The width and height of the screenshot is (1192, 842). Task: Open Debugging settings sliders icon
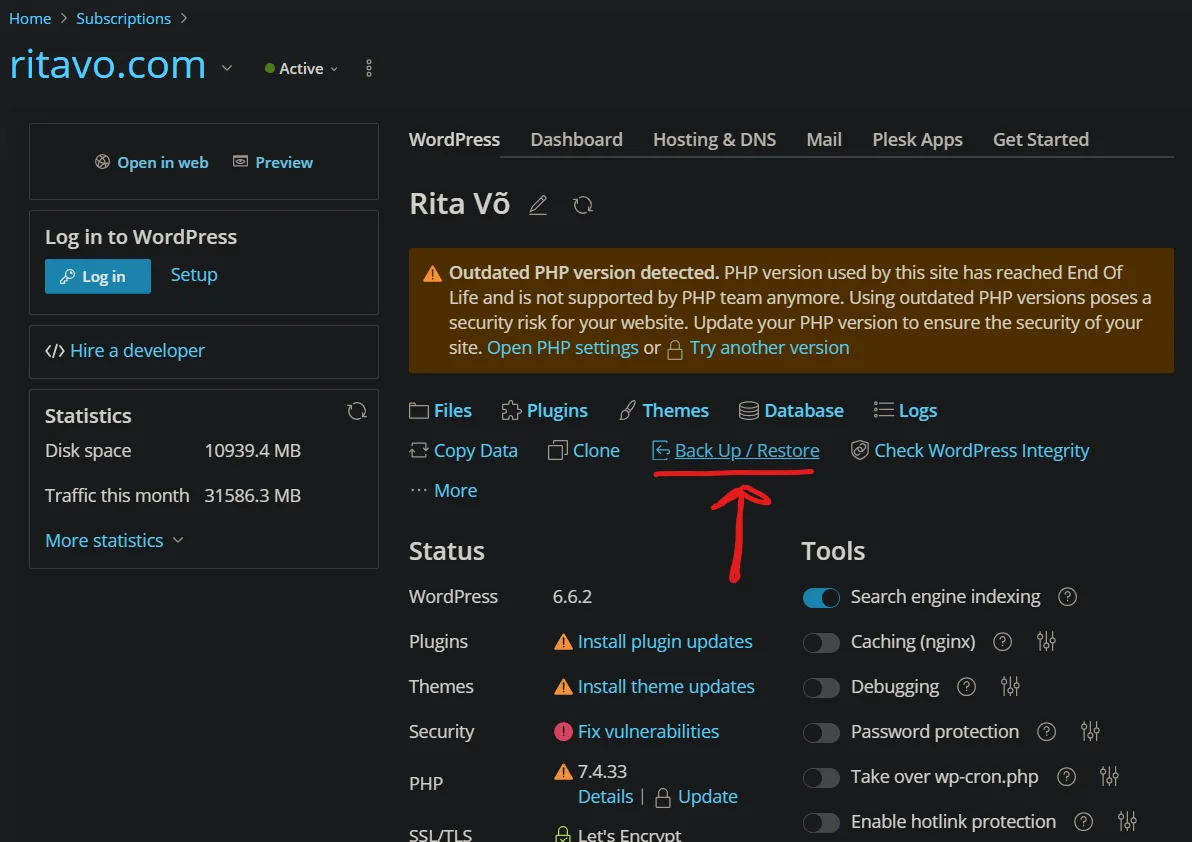1010,686
